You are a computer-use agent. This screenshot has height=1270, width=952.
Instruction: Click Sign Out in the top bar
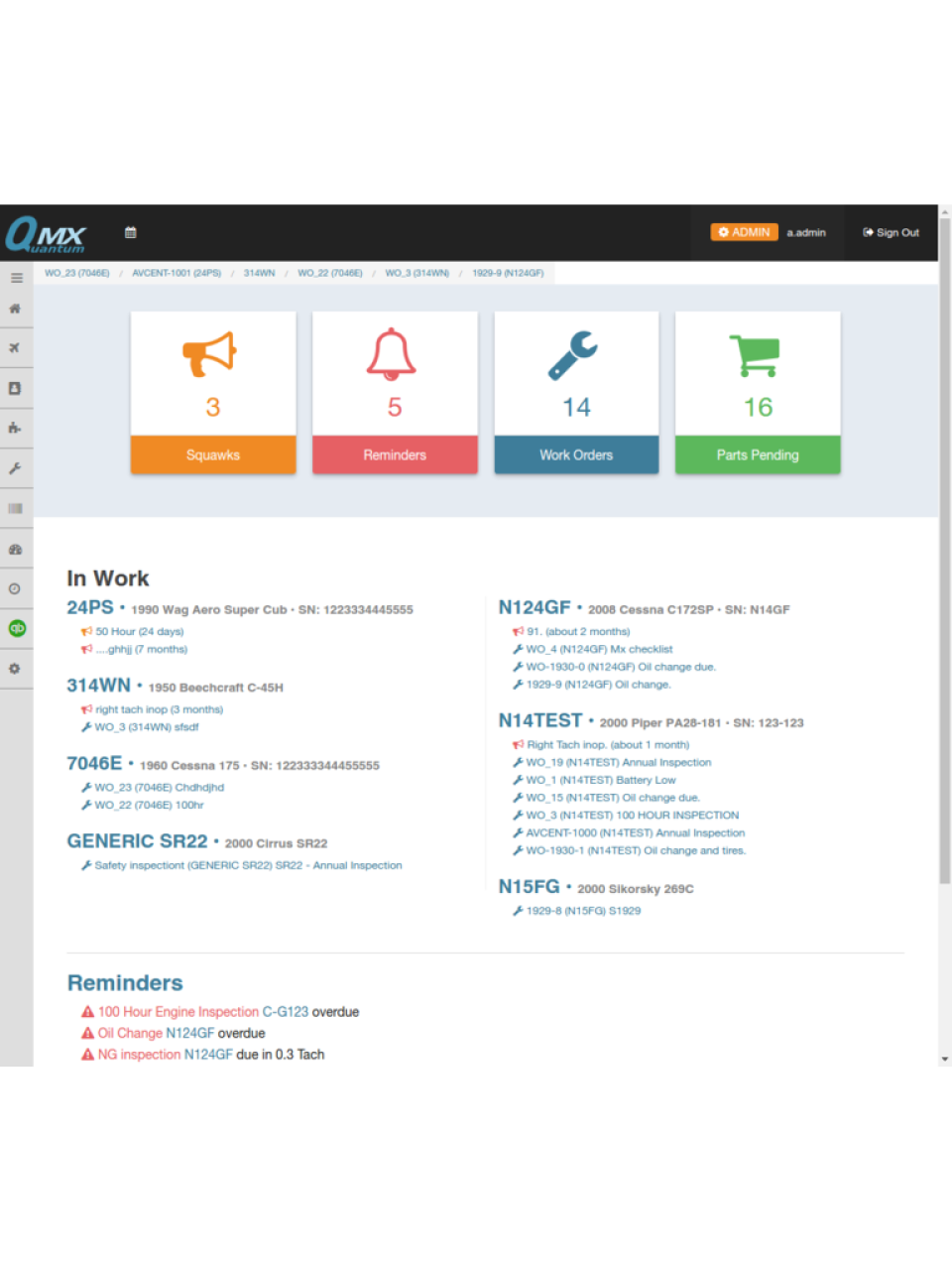click(891, 232)
